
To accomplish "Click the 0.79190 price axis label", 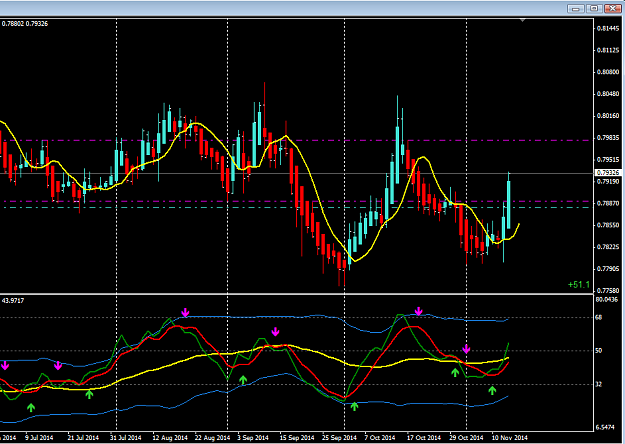I will [x=608, y=181].
